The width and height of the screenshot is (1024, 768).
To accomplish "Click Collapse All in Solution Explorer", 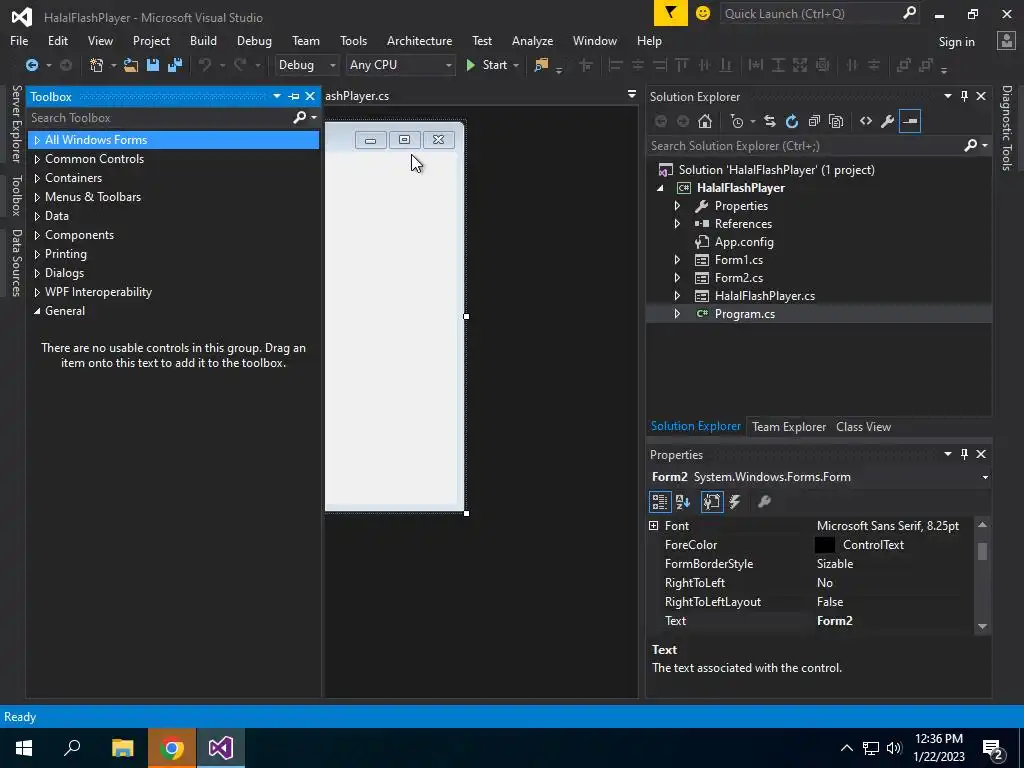I will (x=814, y=121).
